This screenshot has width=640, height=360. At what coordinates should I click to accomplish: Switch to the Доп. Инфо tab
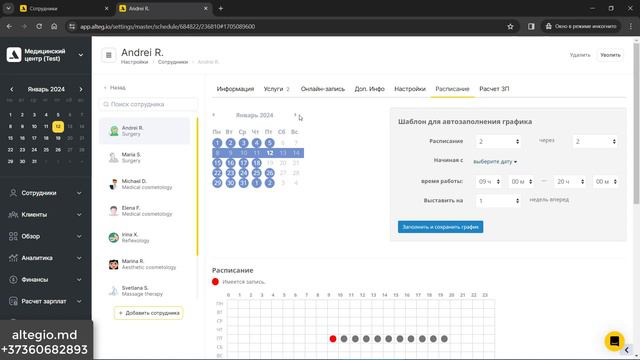click(x=369, y=89)
